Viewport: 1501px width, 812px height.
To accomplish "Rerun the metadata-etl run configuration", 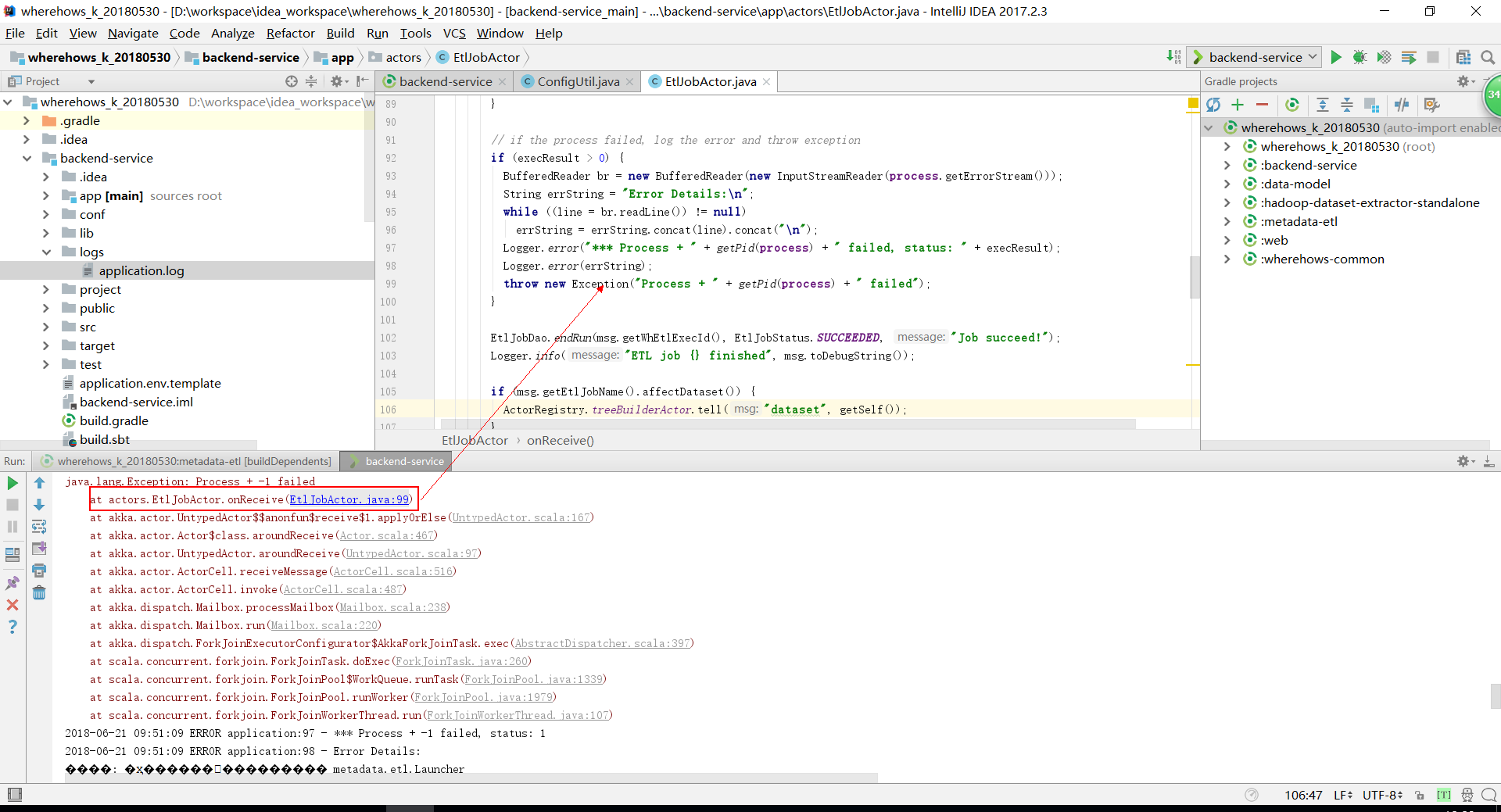I will 12,483.
